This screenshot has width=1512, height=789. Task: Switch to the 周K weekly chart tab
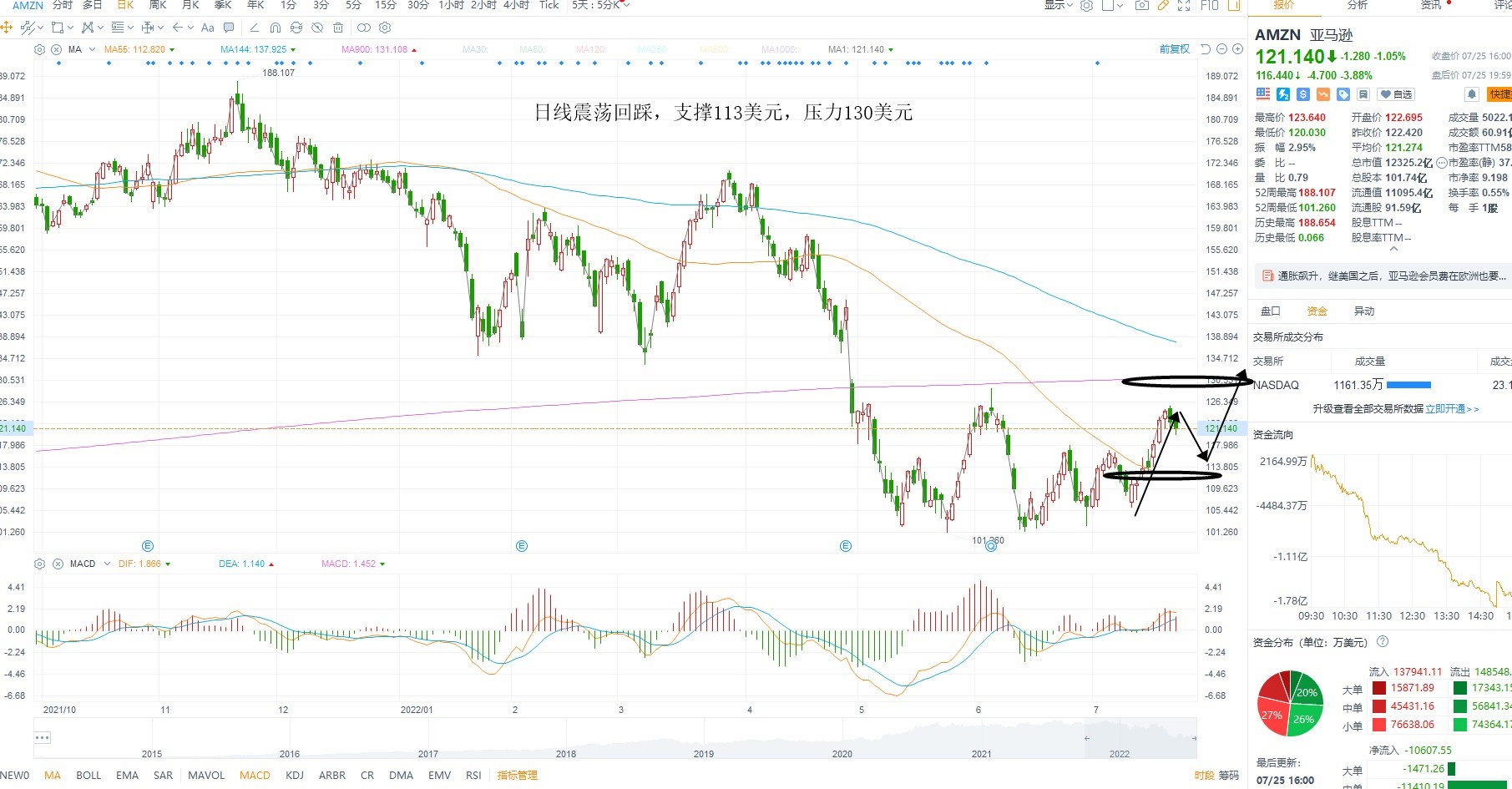click(158, 5)
